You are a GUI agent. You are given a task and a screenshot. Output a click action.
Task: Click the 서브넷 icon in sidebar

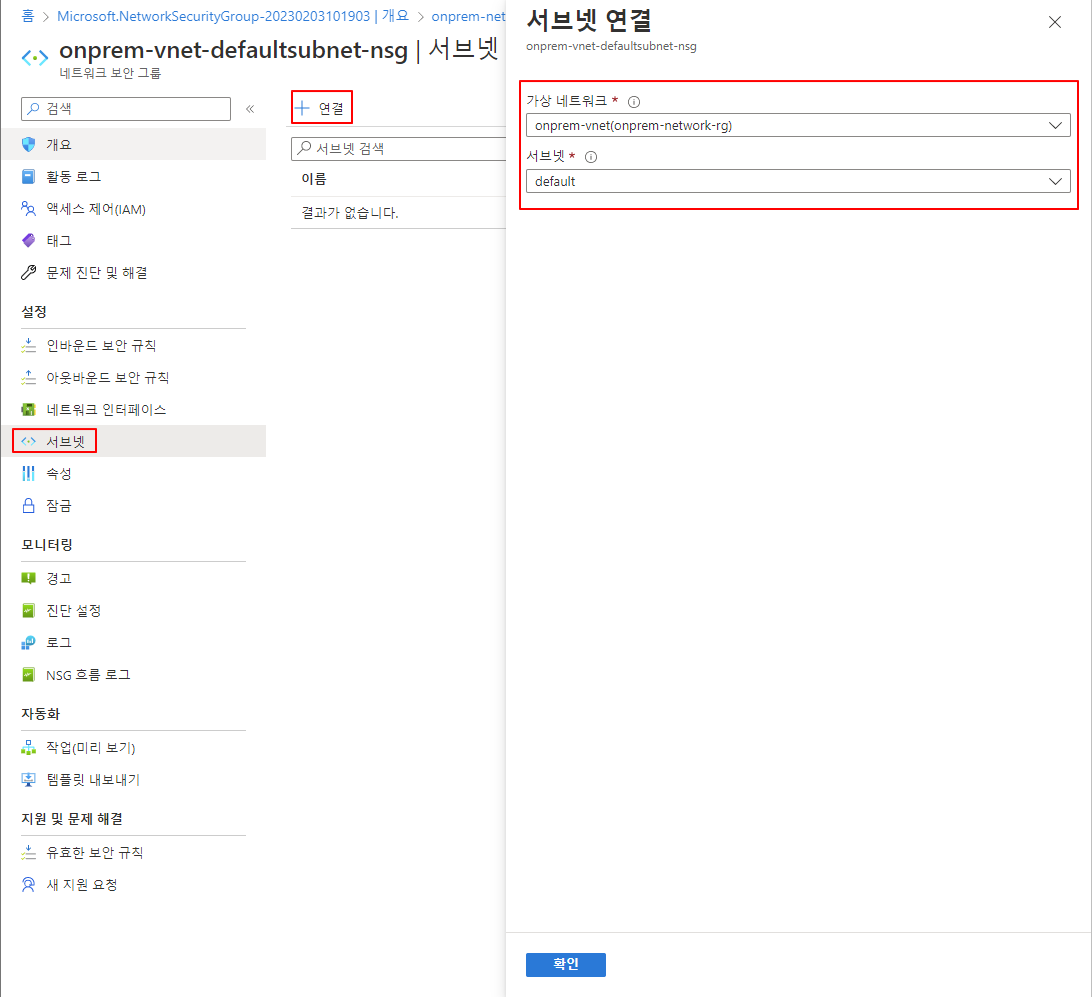[29, 441]
